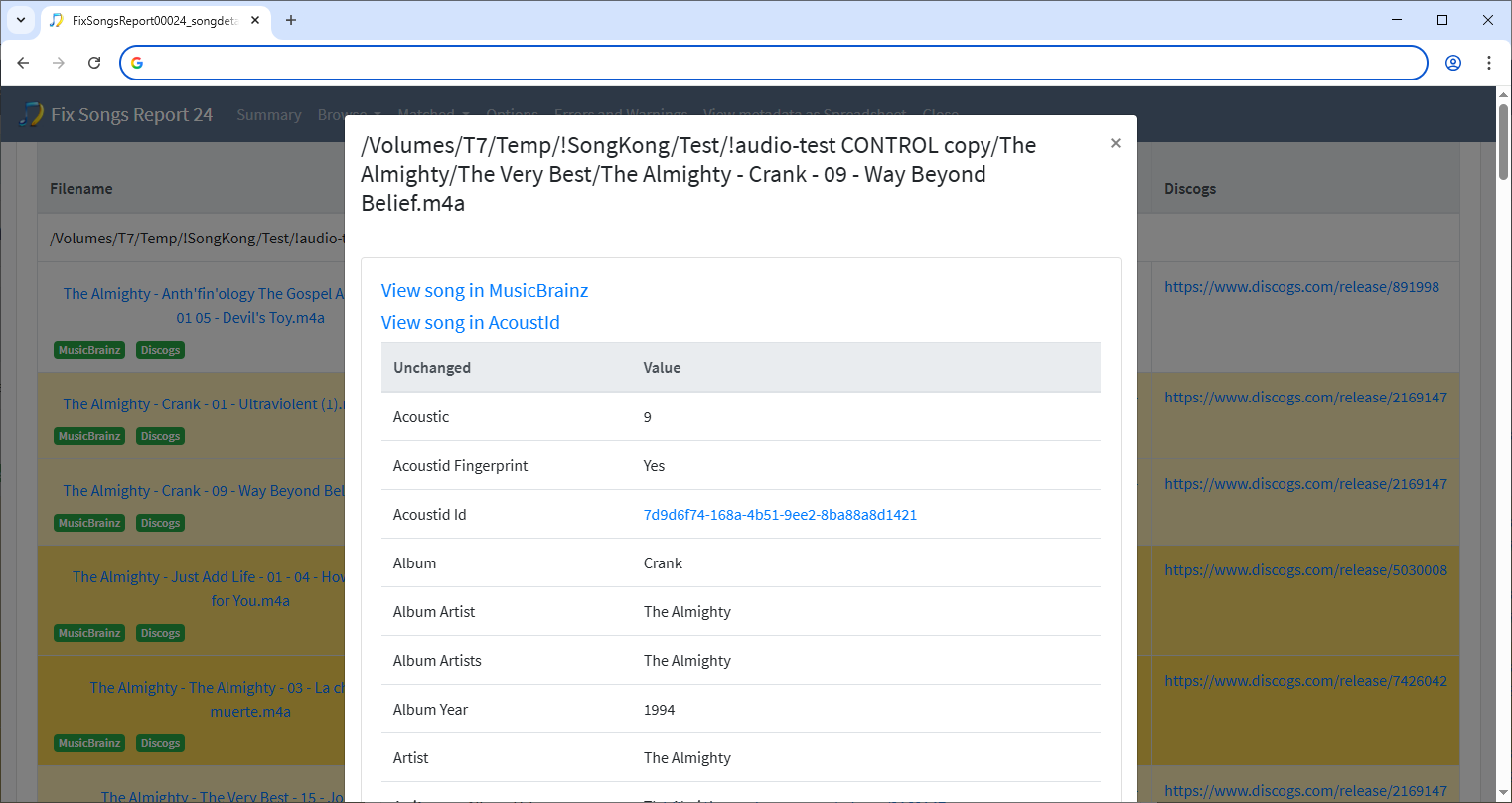
Task: Select the Acoustid Fingerprint row label
Action: click(461, 466)
